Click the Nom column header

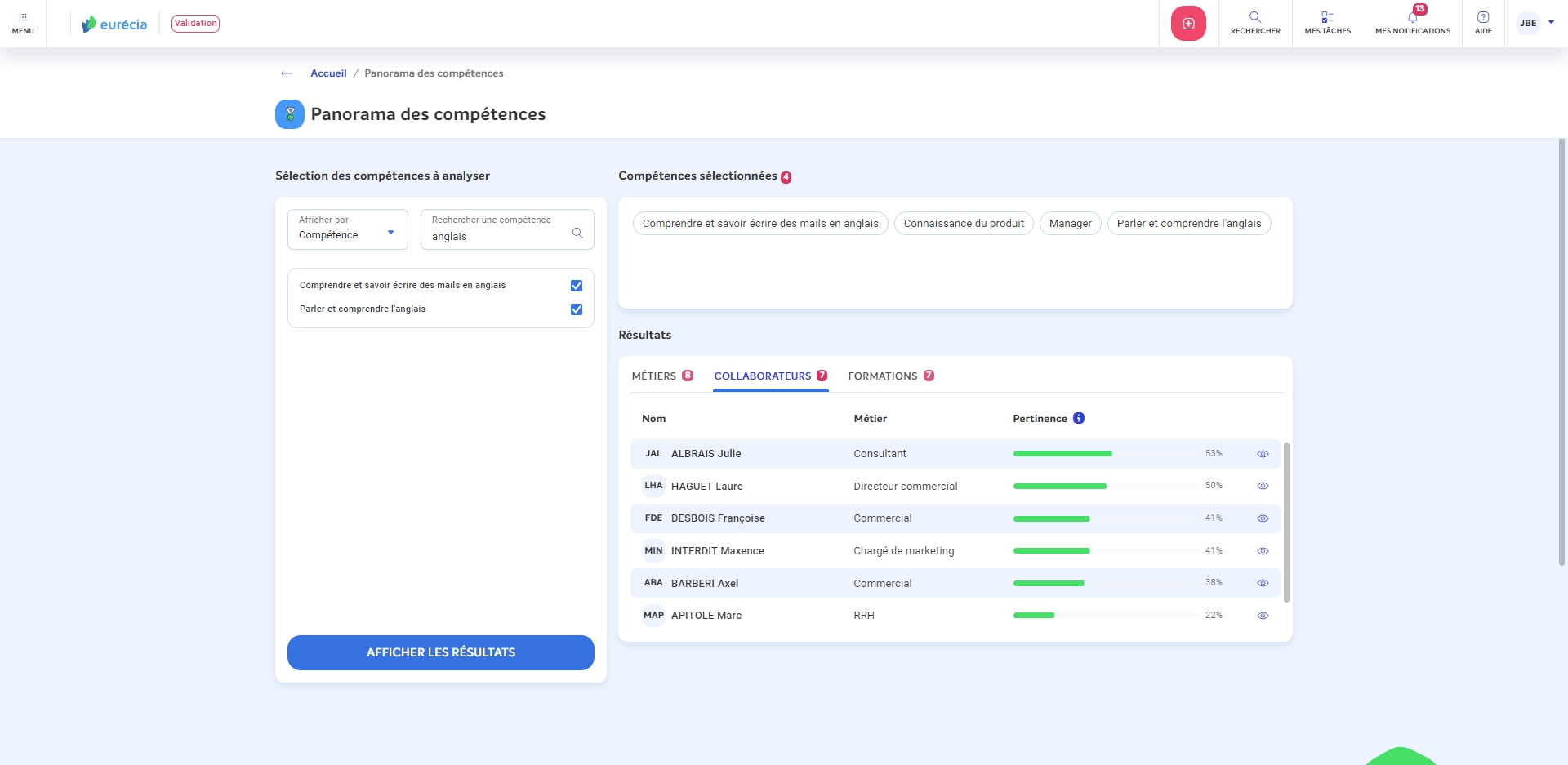[x=653, y=418]
